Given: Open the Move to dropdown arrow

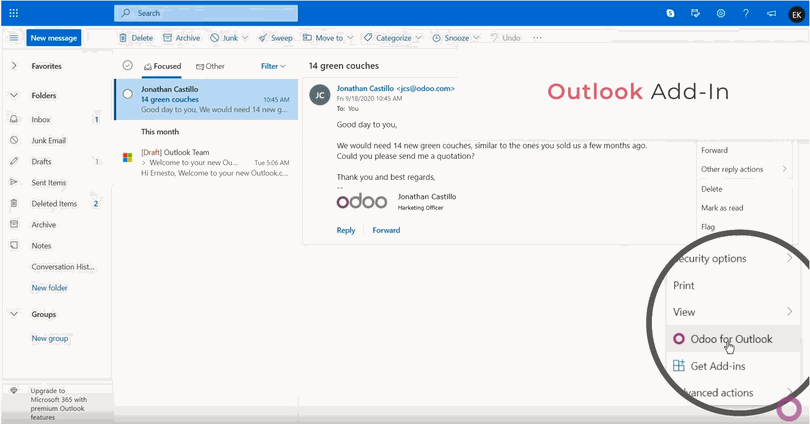Looking at the screenshot, I should [350, 38].
